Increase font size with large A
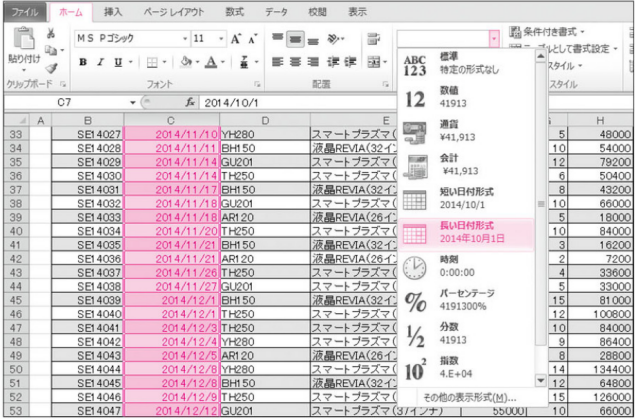Screen dimensions: 635x419 click(236, 38)
